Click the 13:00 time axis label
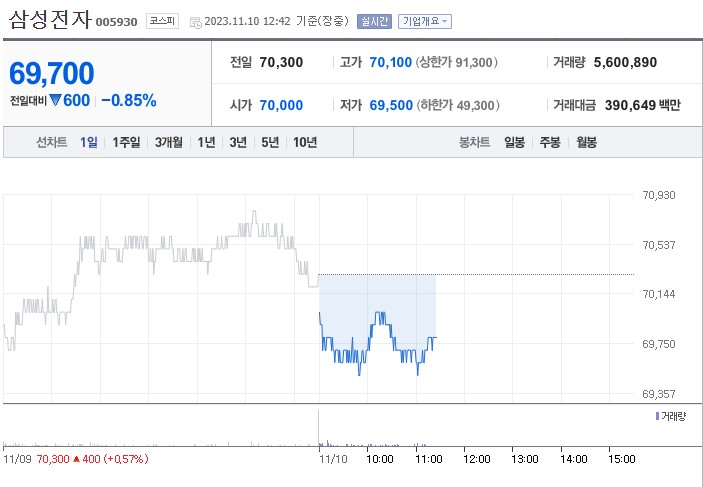 click(x=525, y=459)
